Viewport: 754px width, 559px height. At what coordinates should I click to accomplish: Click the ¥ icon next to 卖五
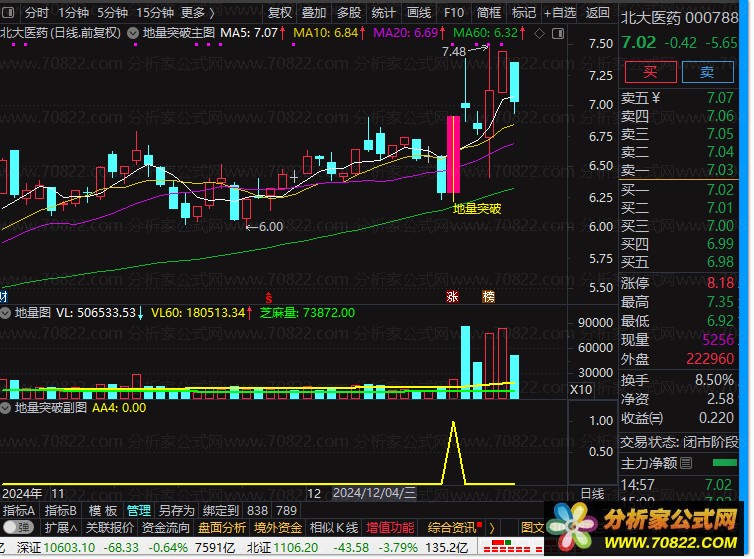tap(655, 98)
